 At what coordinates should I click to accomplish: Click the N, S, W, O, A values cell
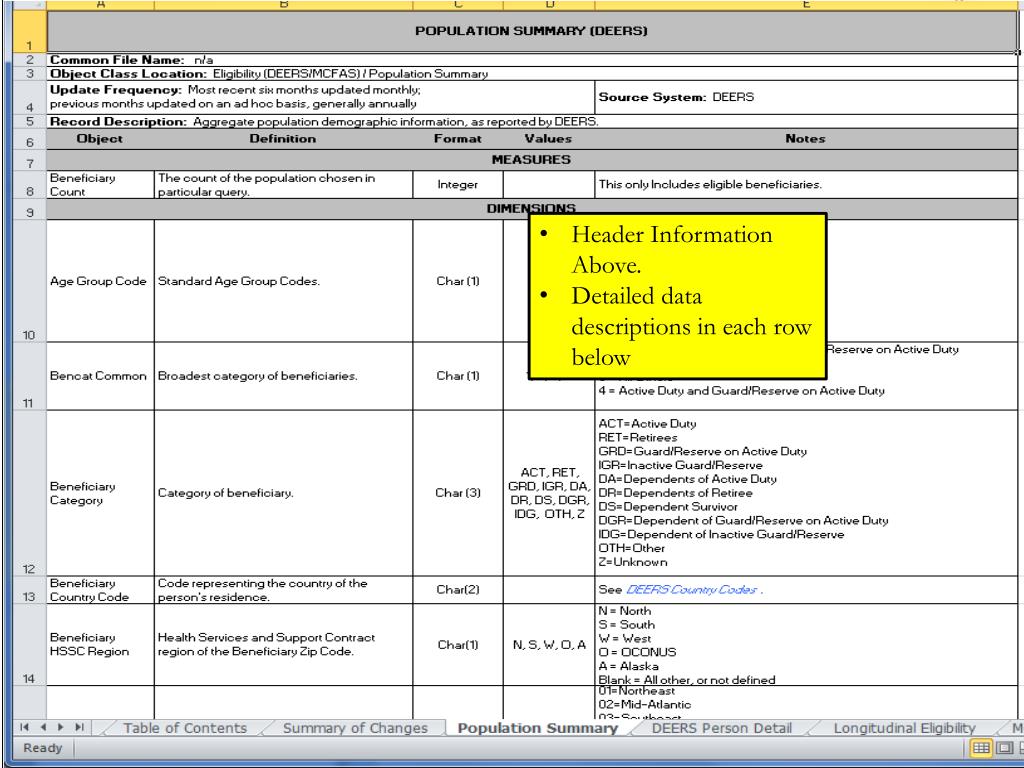point(549,645)
